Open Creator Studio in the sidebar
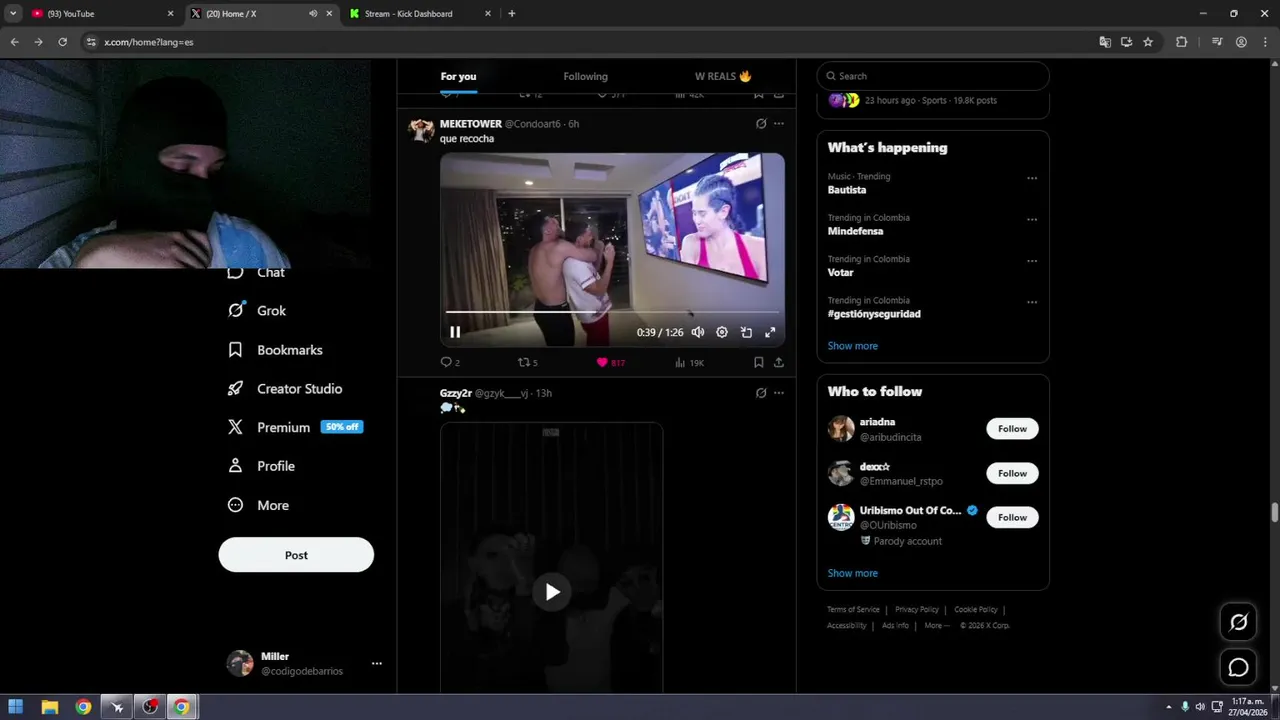This screenshot has height=720, width=1280. coord(286,389)
